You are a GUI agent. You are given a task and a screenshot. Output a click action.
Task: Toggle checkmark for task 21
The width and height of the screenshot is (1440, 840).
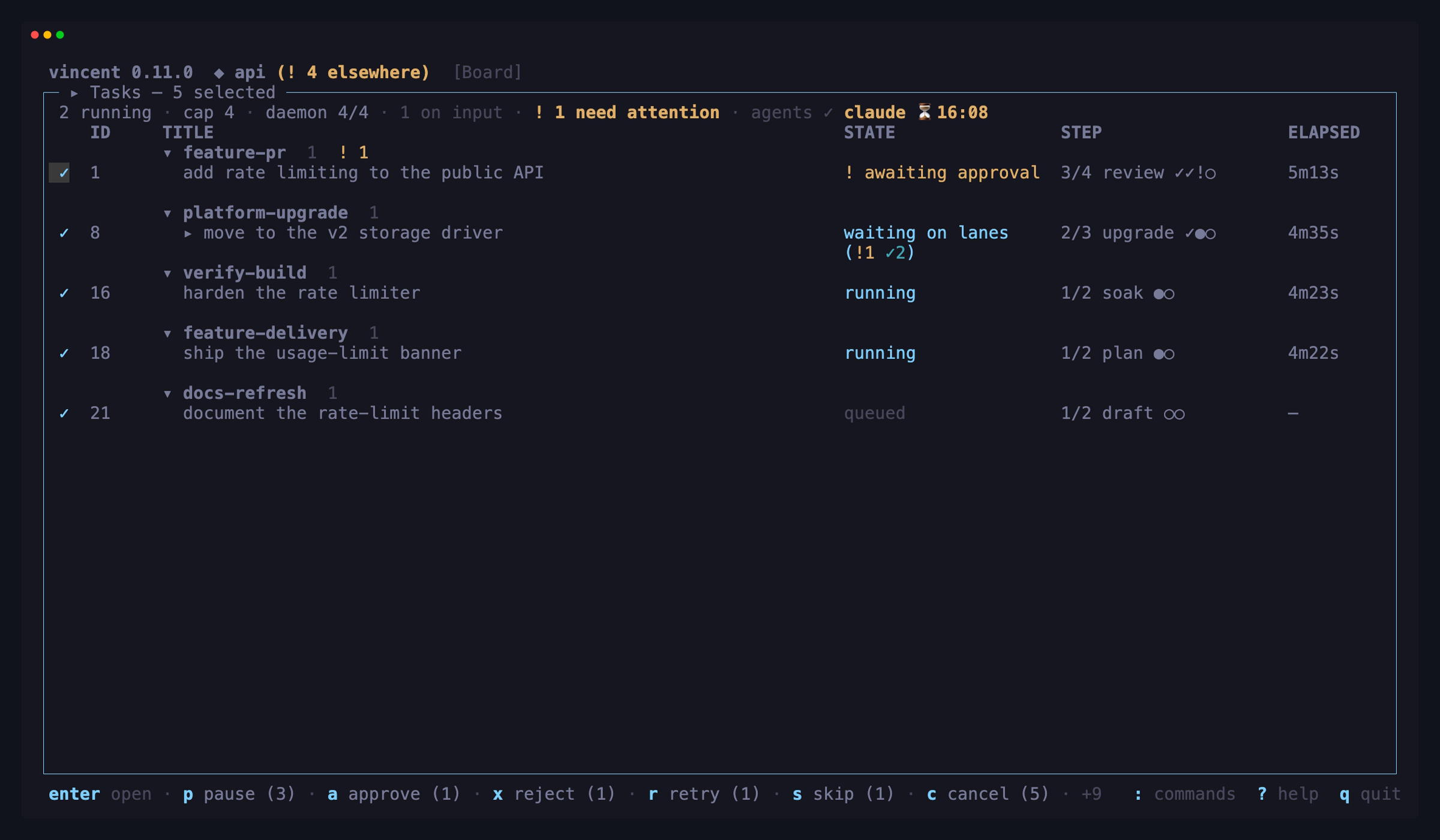click(x=64, y=413)
